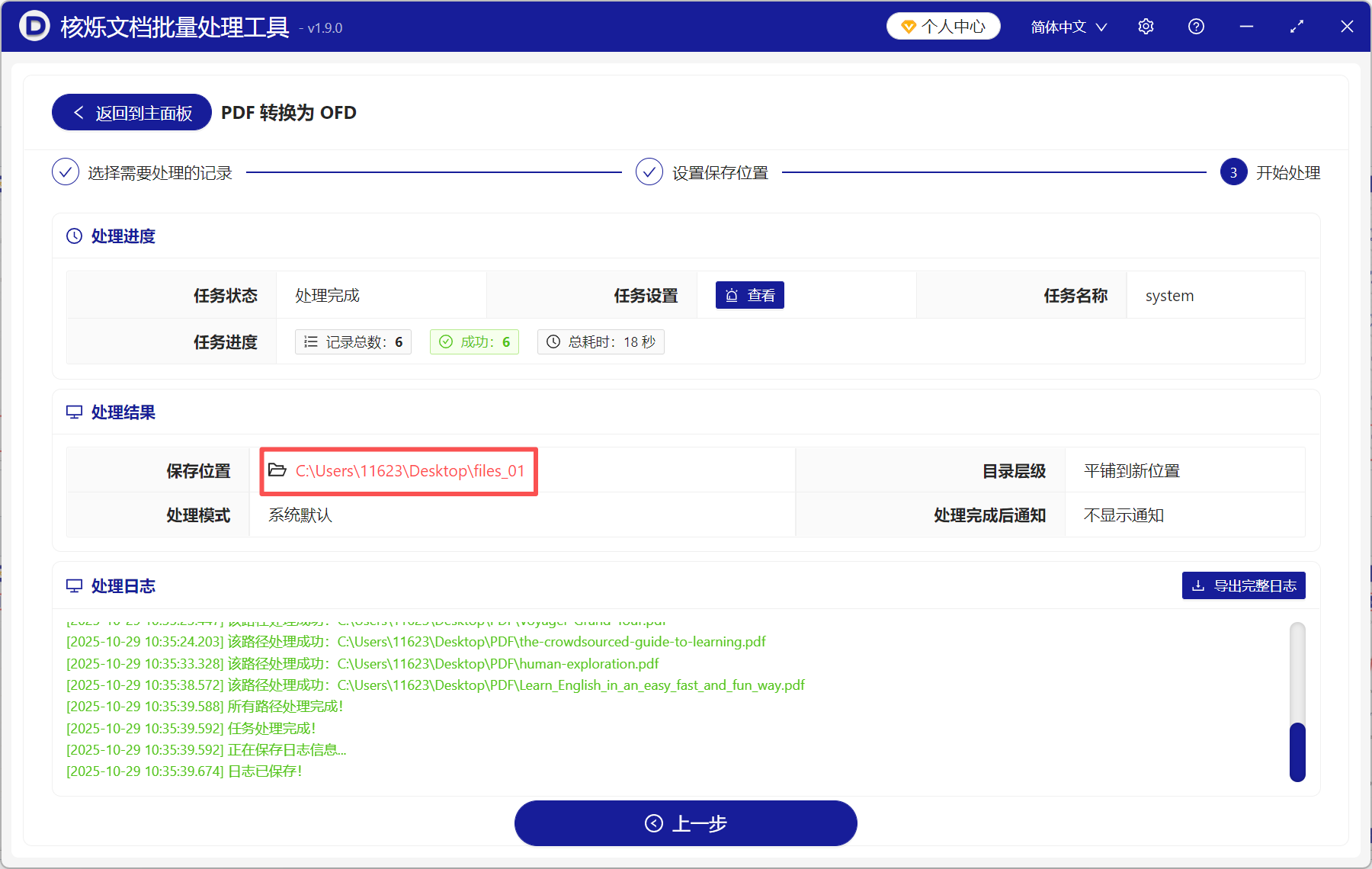This screenshot has width=1372, height=869.
Task: Open the 个人中心 menu
Action: pyautogui.click(x=943, y=25)
